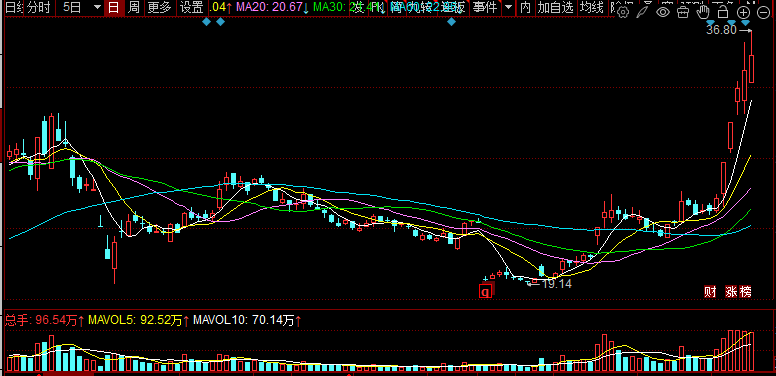
Task: Click the 财 badge on chart
Action: (x=710, y=291)
